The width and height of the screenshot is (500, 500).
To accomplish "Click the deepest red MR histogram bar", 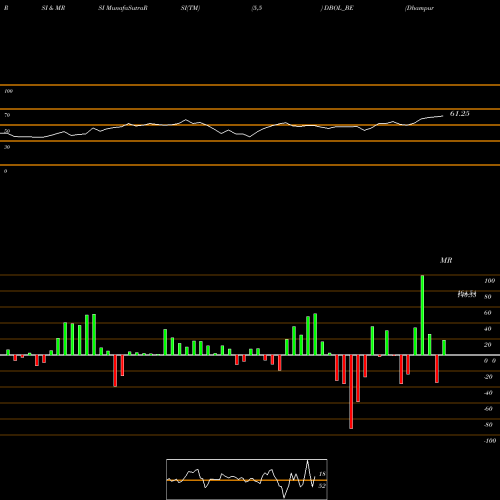I will tap(351, 392).
